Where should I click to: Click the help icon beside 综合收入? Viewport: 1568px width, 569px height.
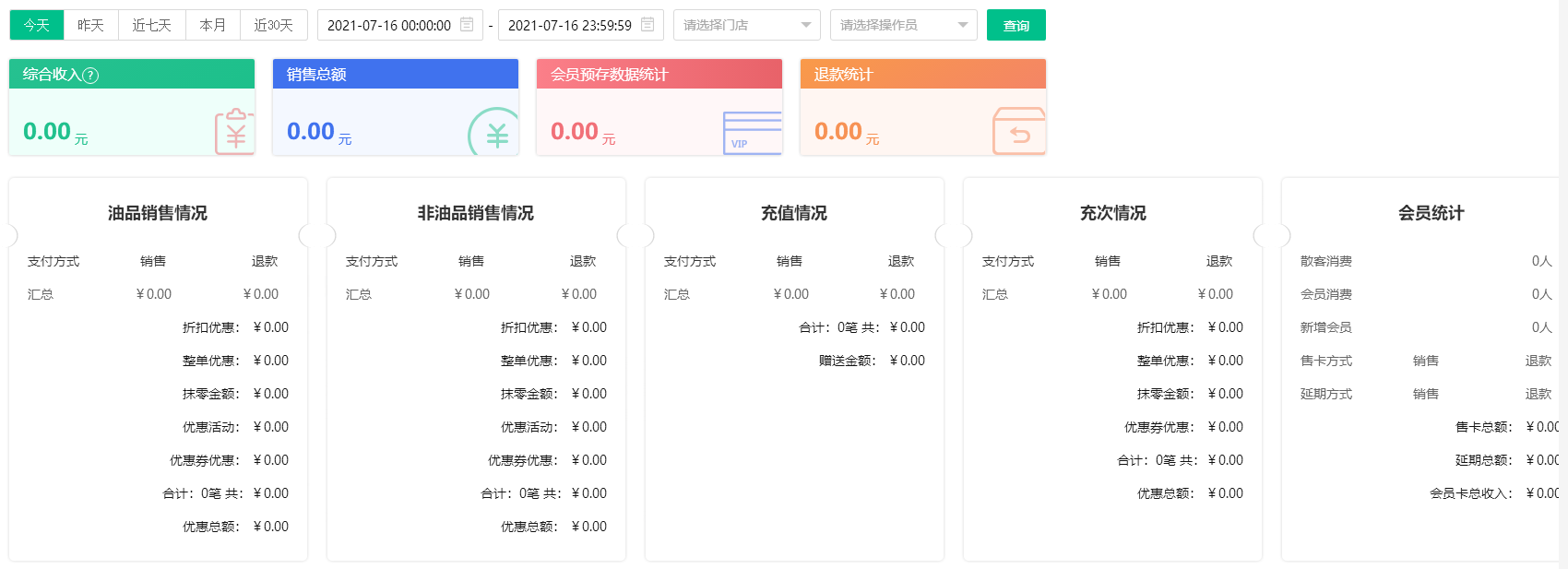pos(90,76)
